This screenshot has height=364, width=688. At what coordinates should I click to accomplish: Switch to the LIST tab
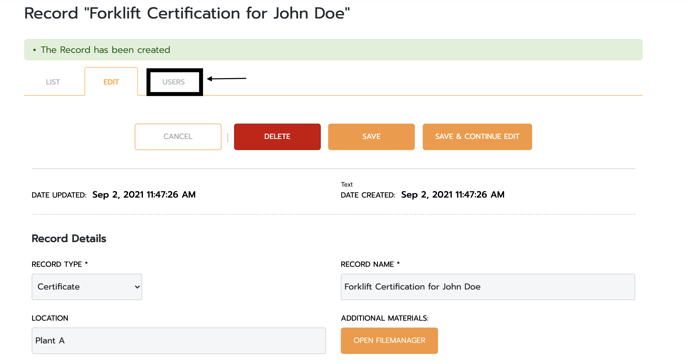pos(53,82)
